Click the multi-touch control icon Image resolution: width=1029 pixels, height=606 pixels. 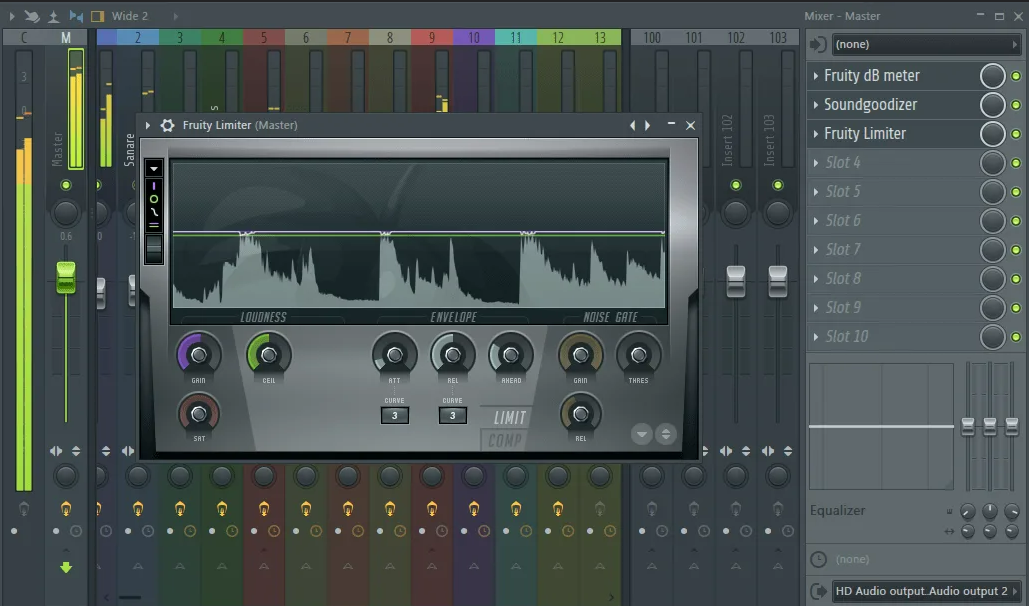[32, 16]
